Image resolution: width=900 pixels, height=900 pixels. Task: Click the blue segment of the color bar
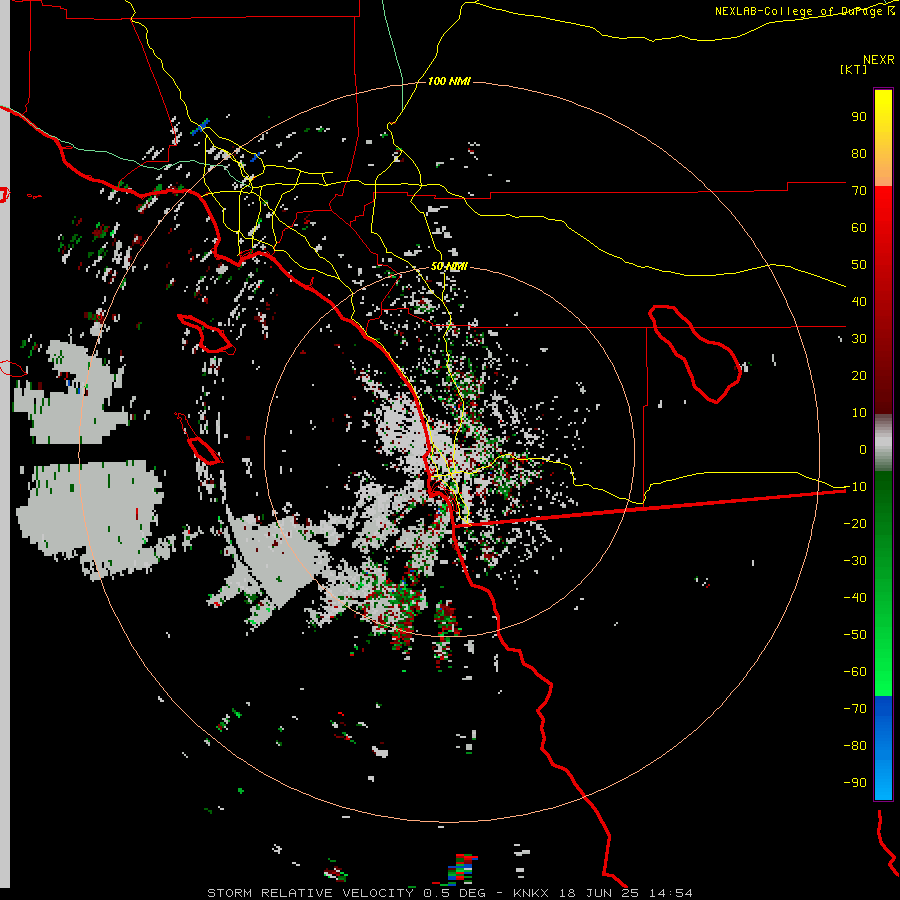click(883, 746)
